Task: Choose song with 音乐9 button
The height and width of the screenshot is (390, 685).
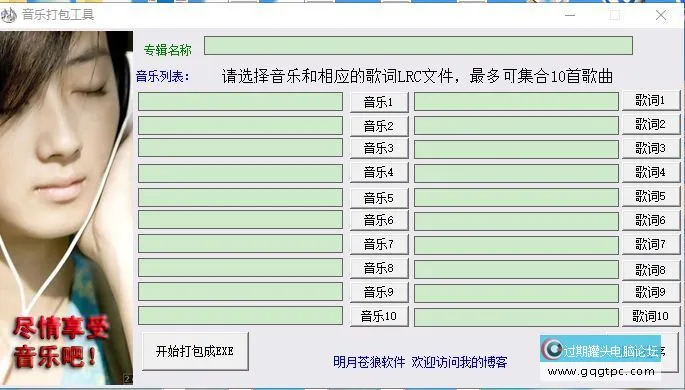Action: click(x=379, y=292)
